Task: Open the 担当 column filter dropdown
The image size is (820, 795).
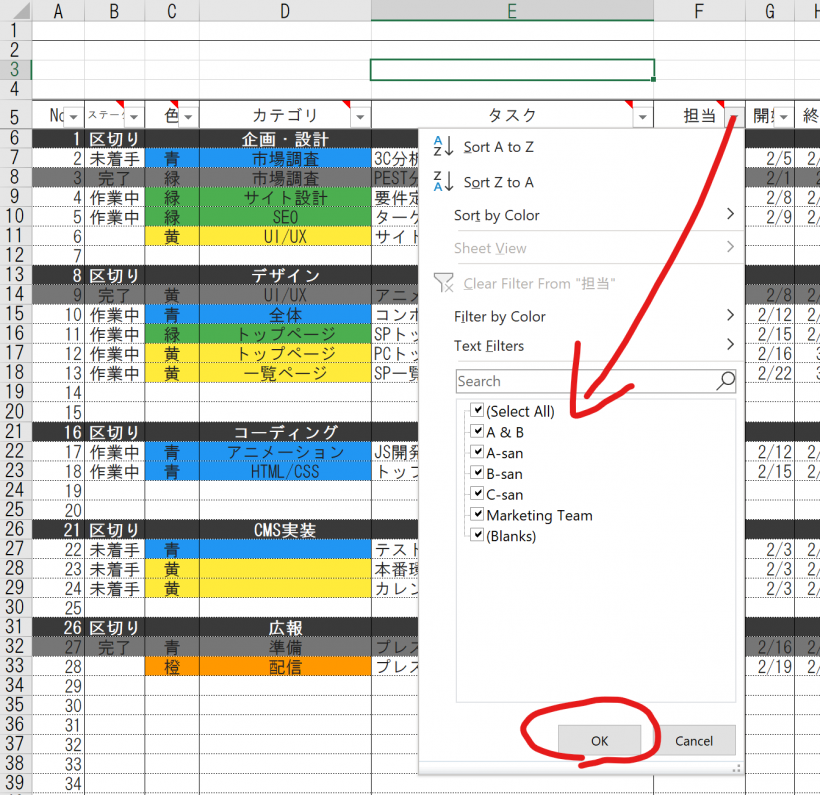Action: pyautogui.click(x=733, y=116)
